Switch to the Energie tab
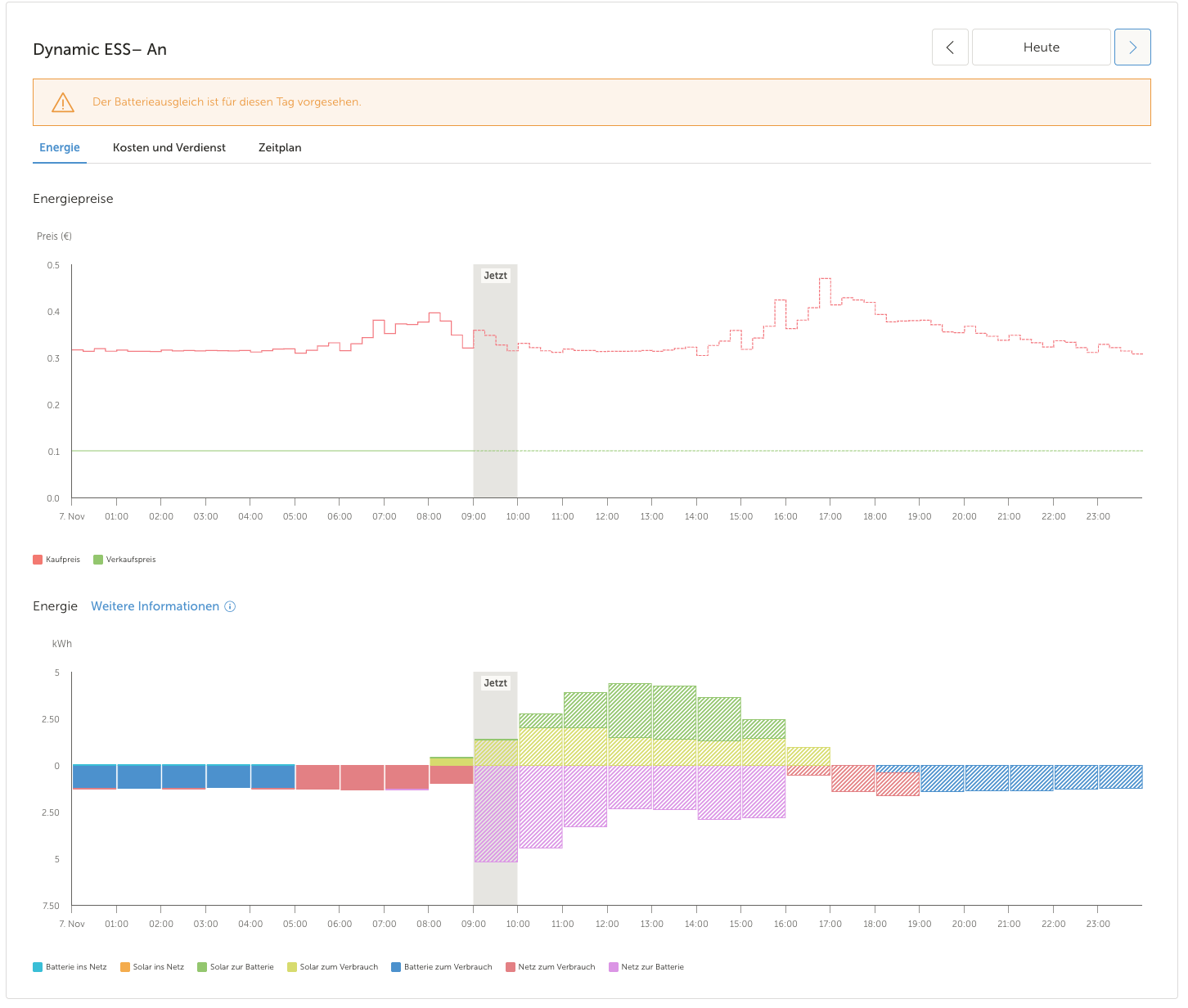 coord(60,147)
